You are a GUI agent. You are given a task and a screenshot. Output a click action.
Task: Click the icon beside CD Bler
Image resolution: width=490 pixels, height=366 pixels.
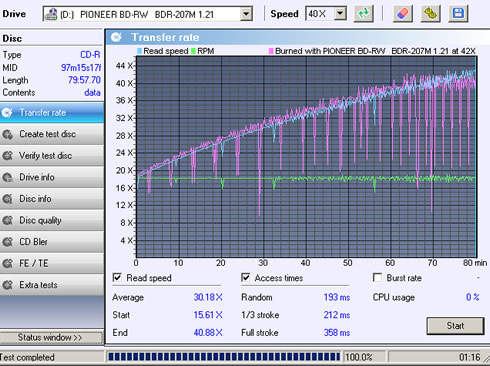(x=7, y=242)
